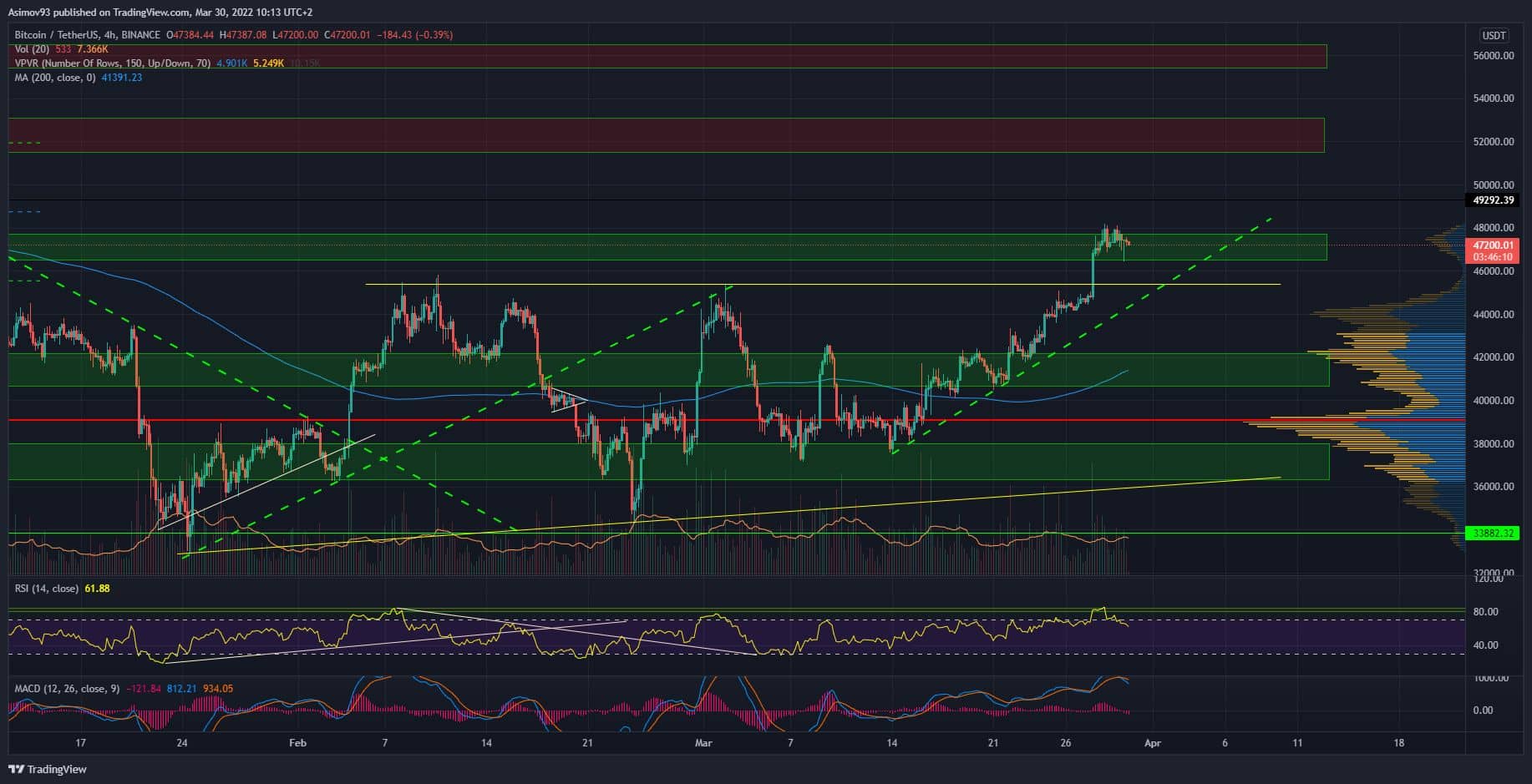Click the 42000.00 price axis label
Screen dimensions: 1532x784
pyautogui.click(x=1494, y=357)
